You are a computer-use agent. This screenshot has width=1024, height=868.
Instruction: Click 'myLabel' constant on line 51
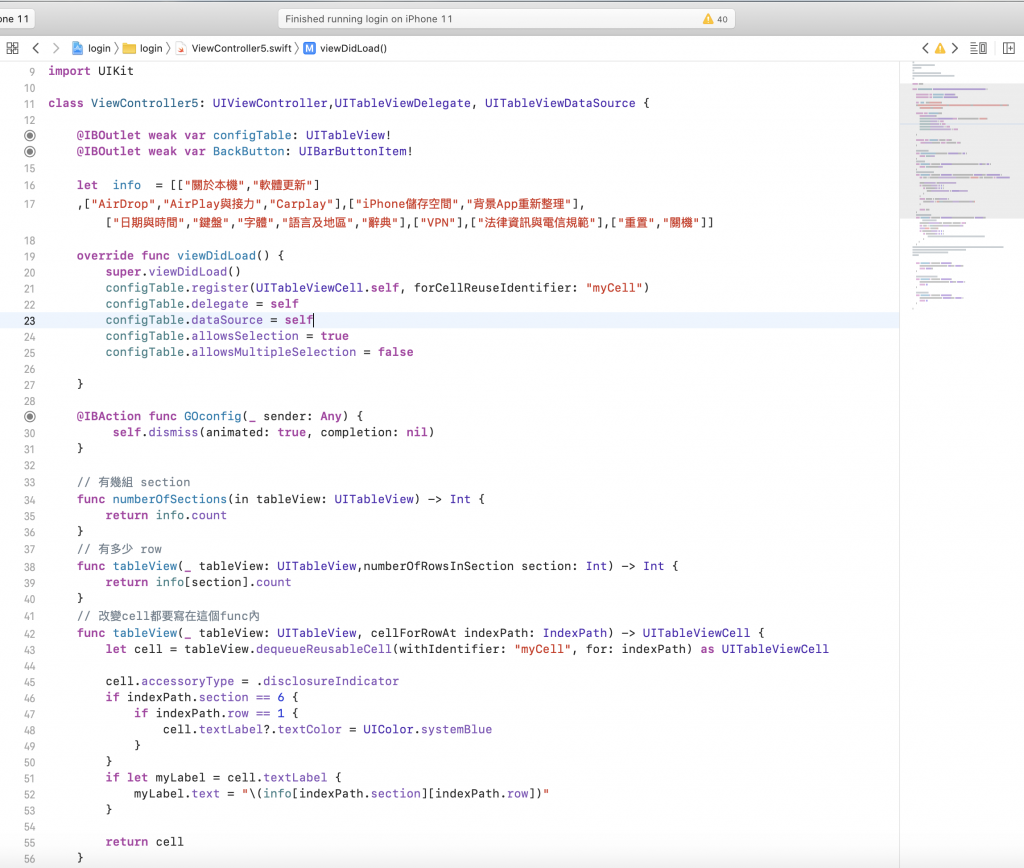pyautogui.click(x=180, y=778)
